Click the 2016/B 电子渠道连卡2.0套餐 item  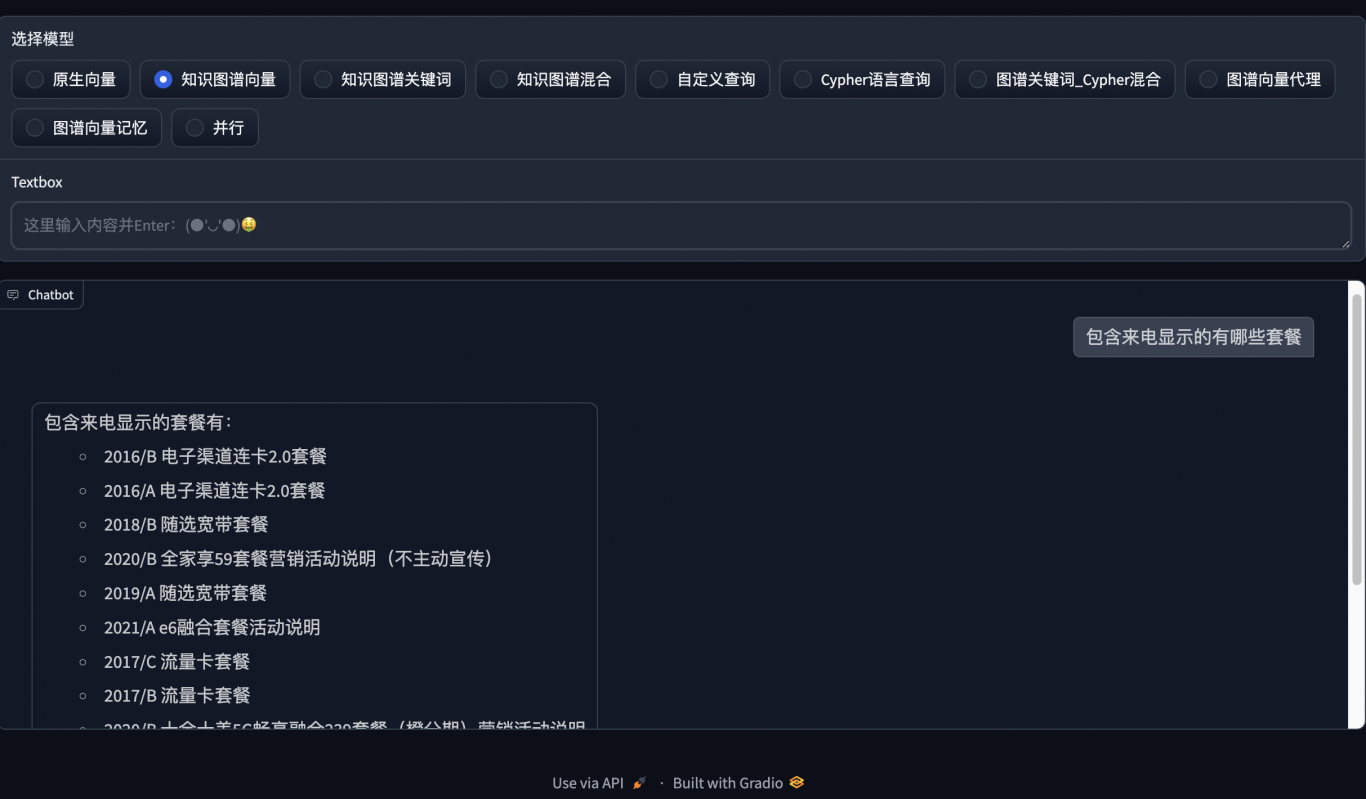click(215, 456)
